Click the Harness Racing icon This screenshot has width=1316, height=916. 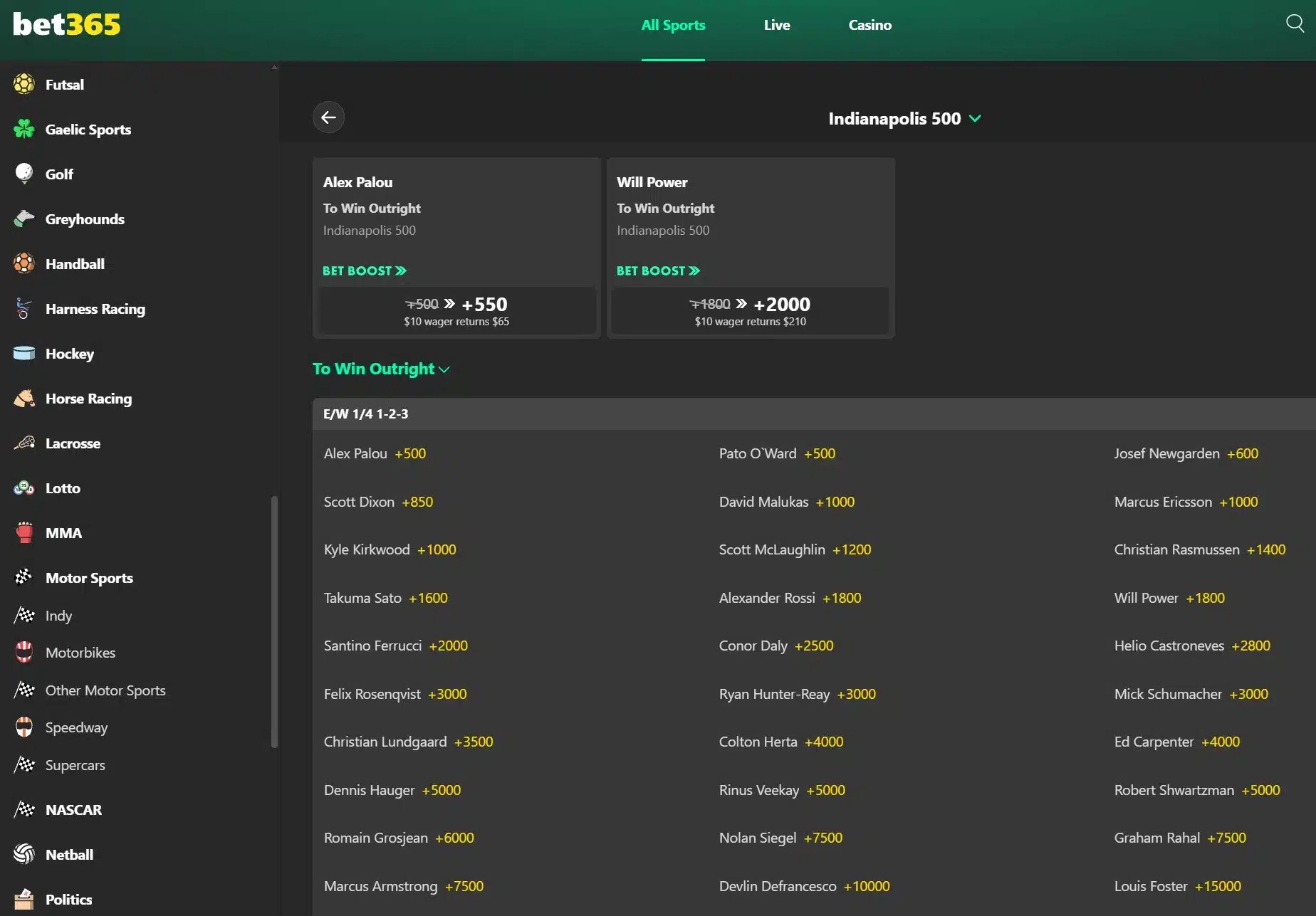[24, 308]
